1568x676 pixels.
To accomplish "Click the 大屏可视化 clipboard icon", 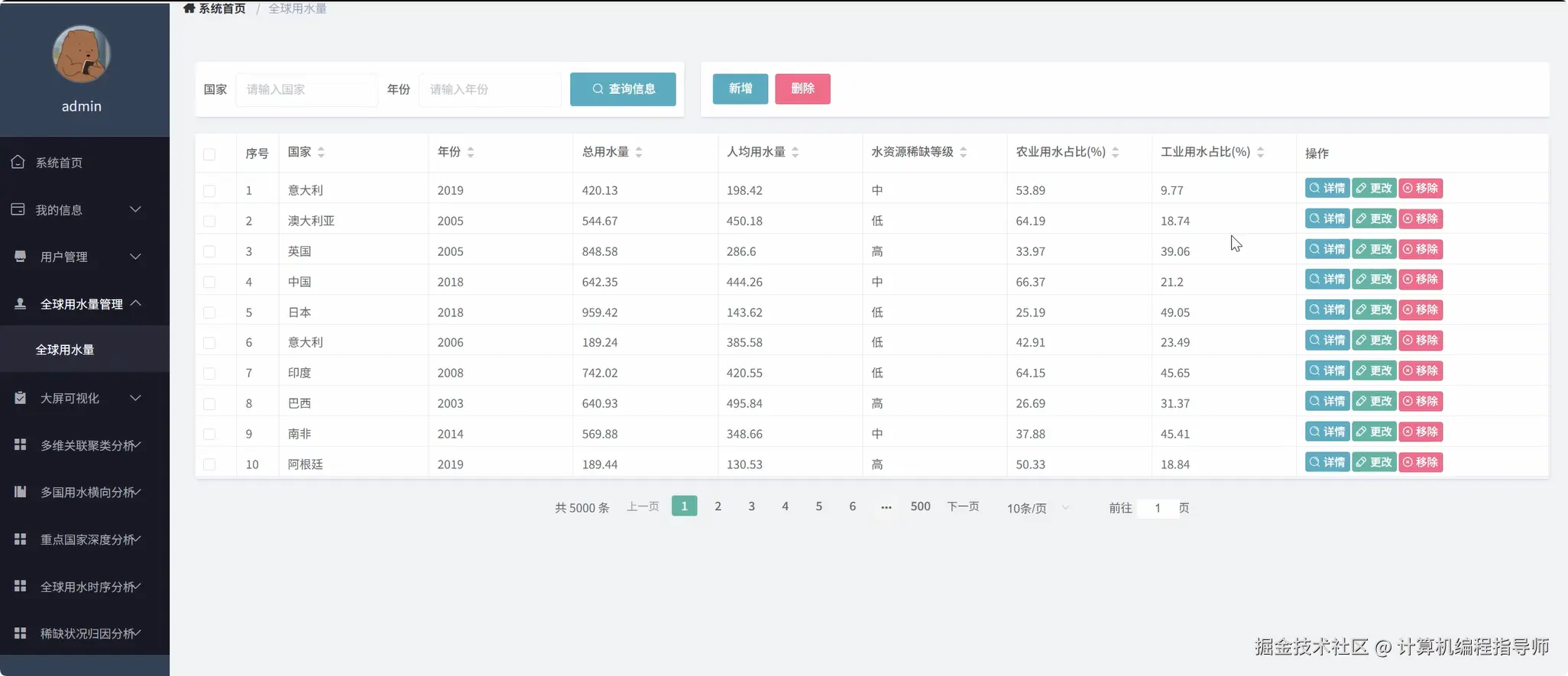I will tap(20, 398).
